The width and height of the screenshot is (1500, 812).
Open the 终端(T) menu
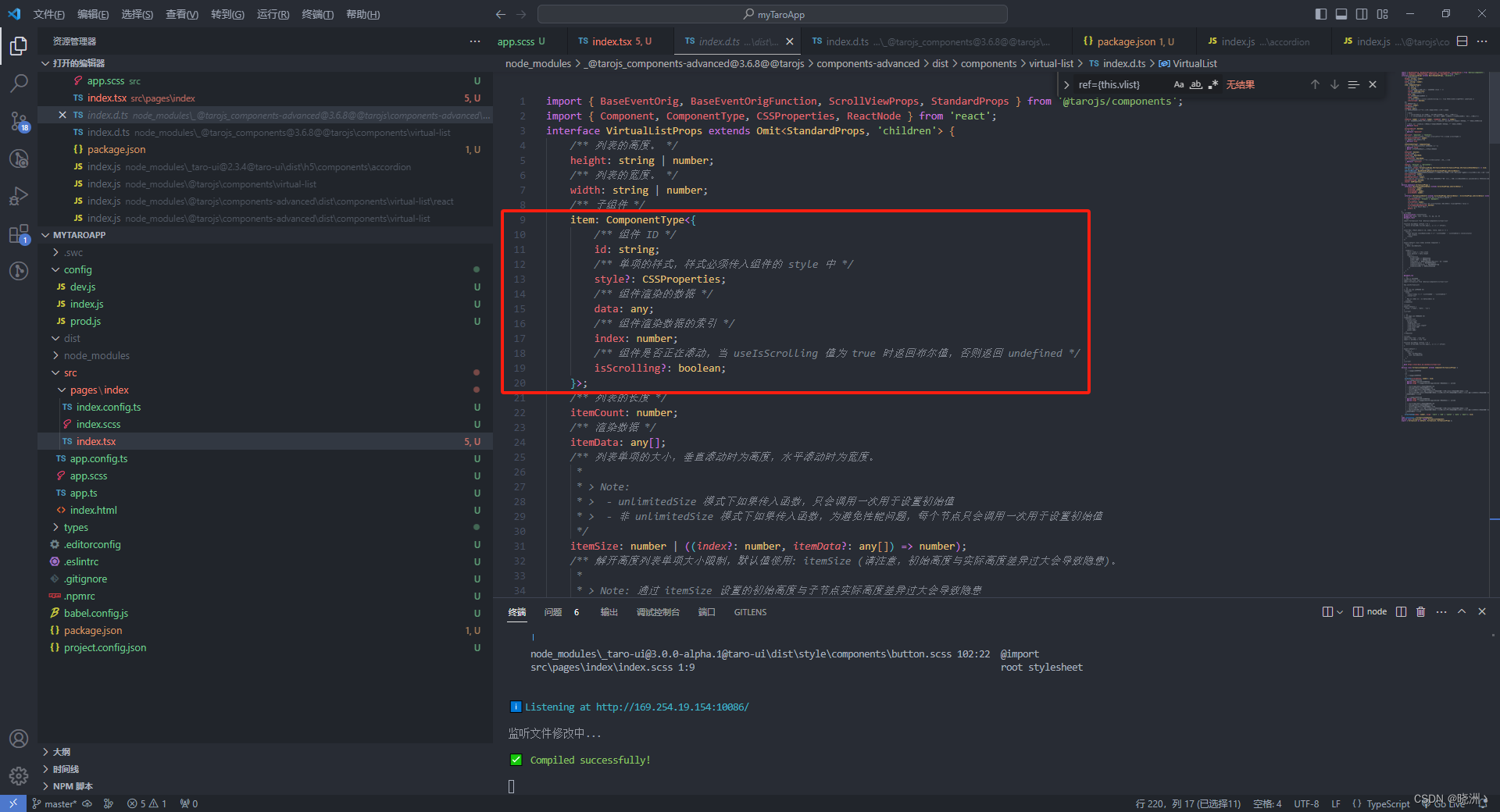[318, 14]
